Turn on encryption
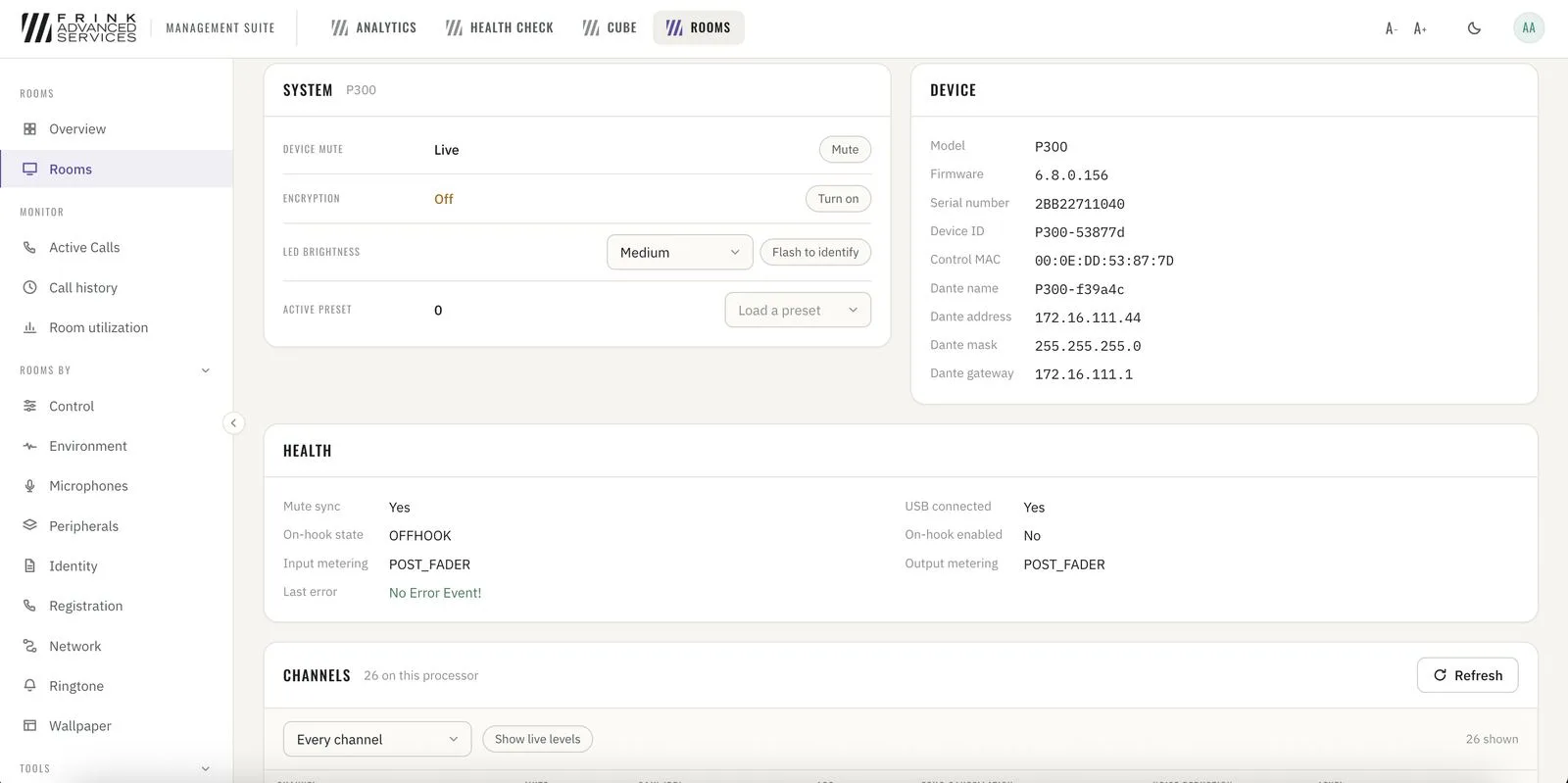The width and height of the screenshot is (1568, 783). pyautogui.click(x=838, y=198)
